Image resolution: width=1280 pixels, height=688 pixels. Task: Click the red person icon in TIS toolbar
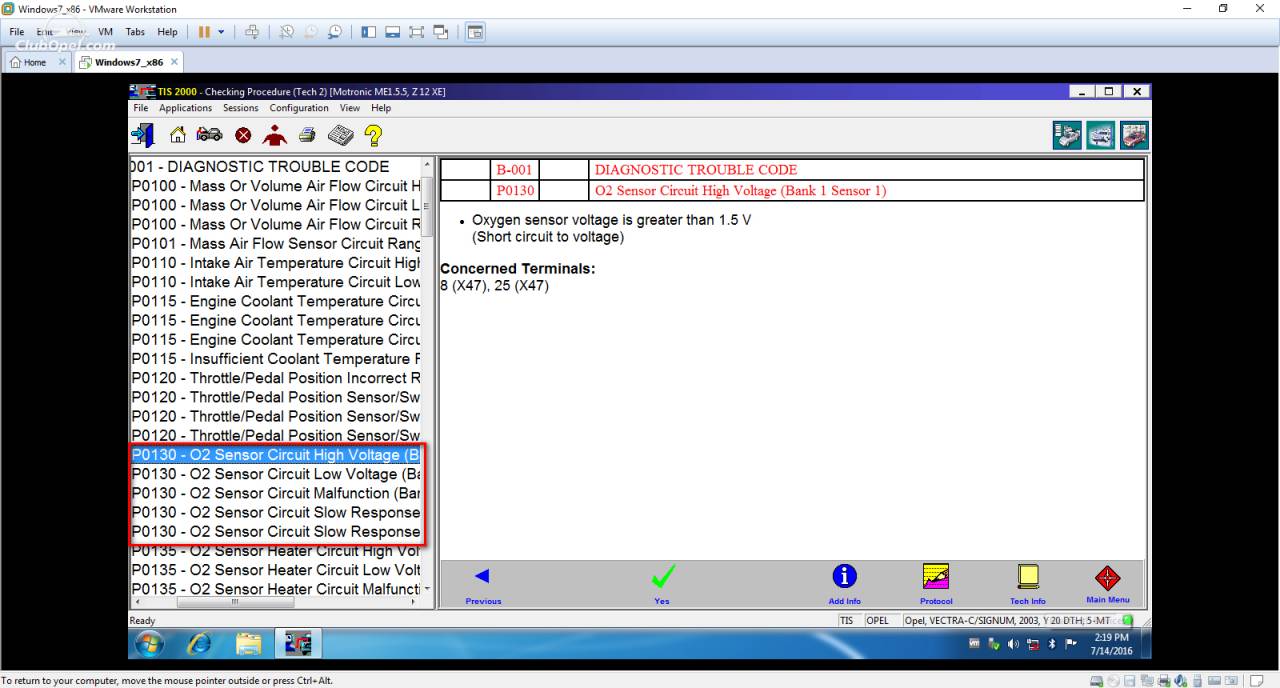pyautogui.click(x=274, y=135)
